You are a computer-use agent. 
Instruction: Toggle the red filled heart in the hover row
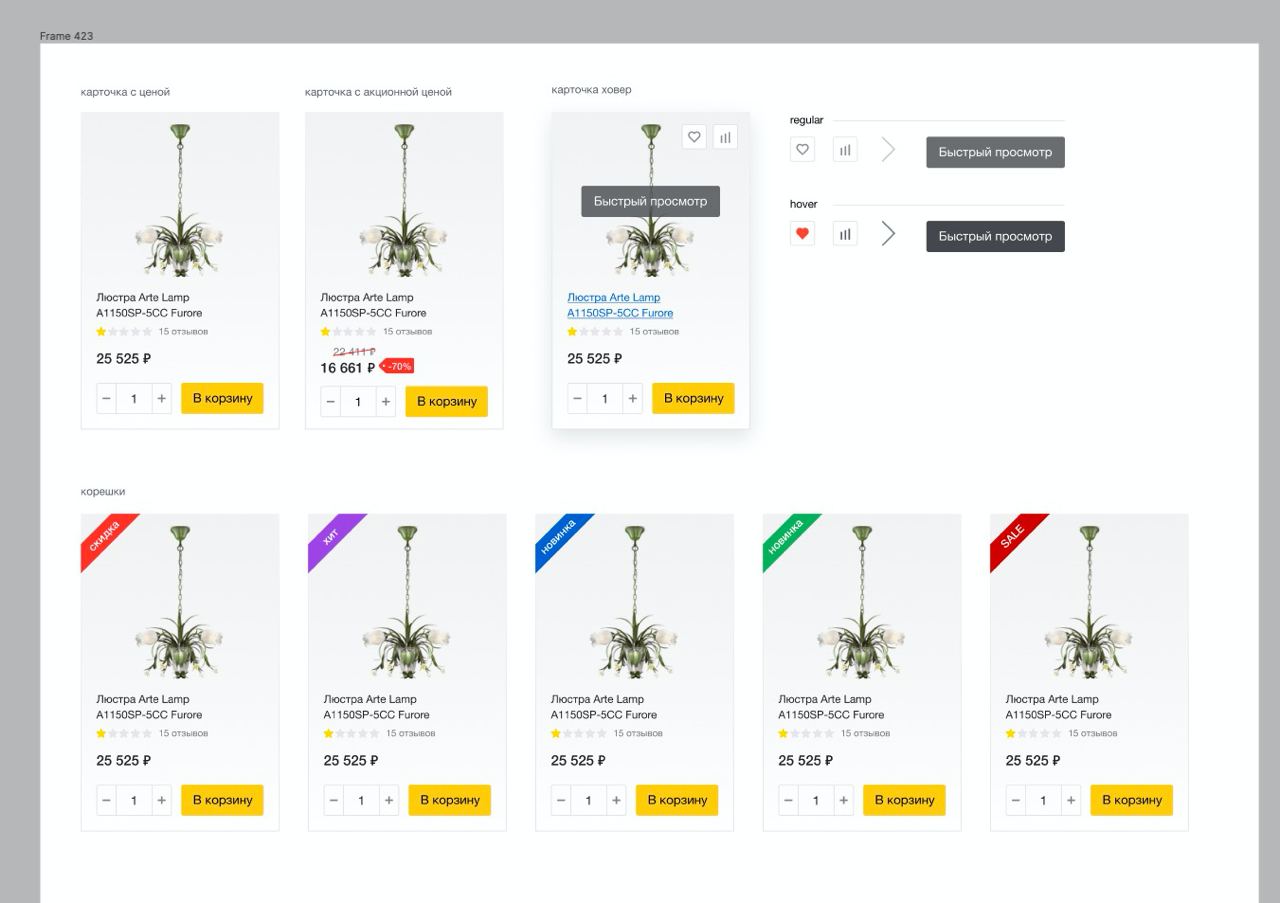(802, 234)
